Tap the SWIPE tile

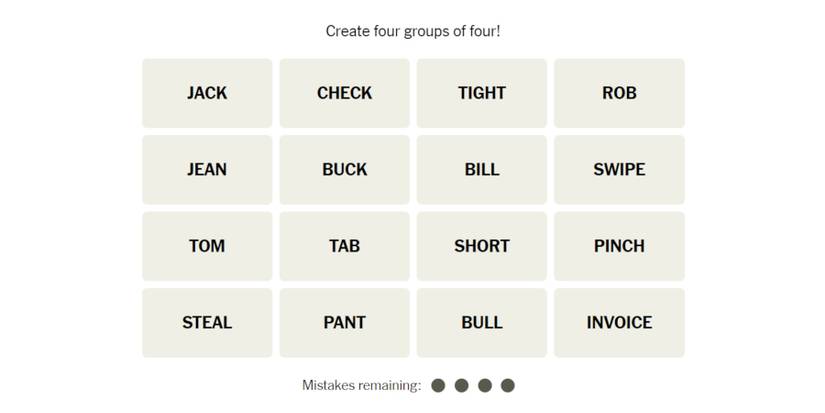point(619,169)
